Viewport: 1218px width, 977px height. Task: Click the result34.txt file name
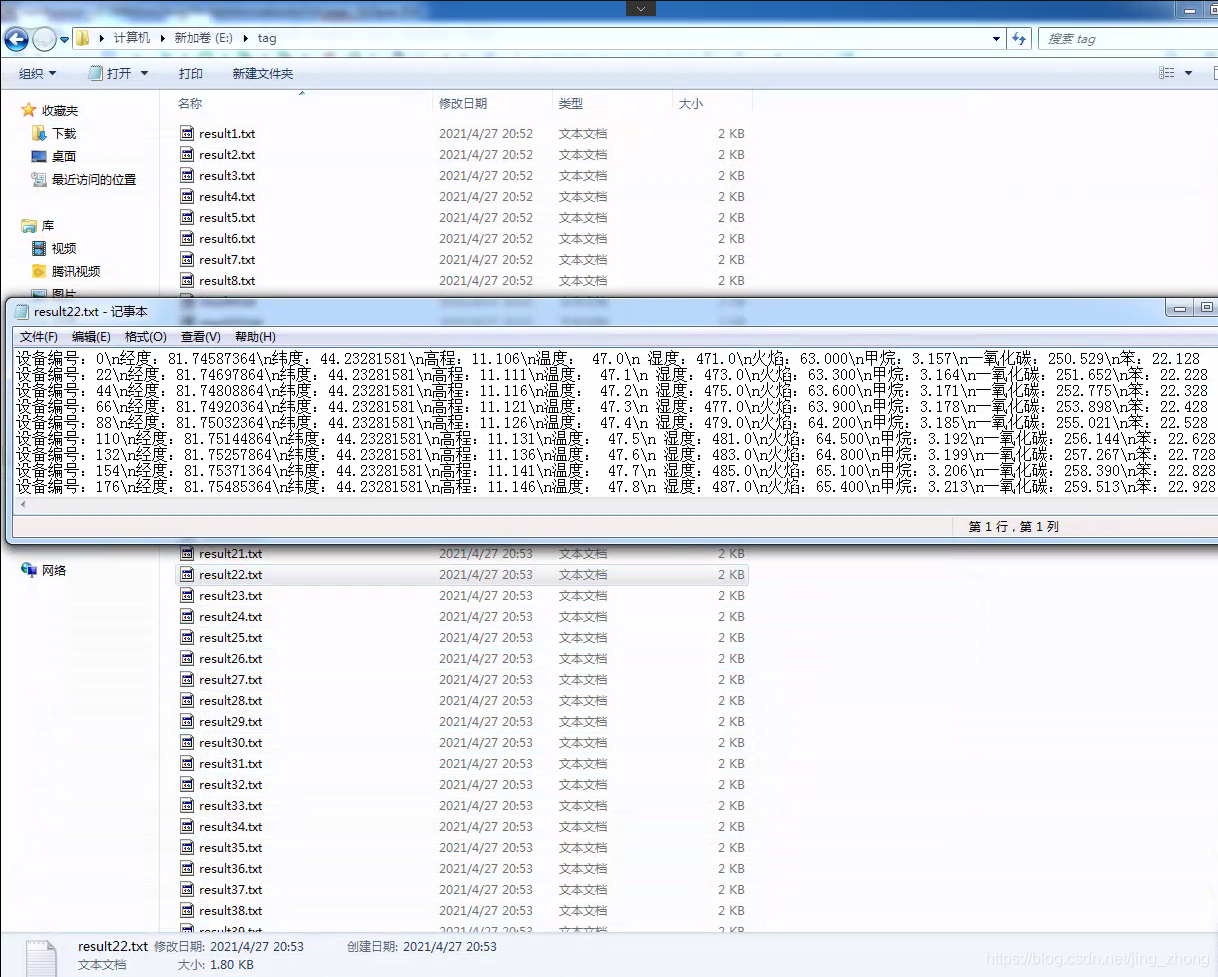pyautogui.click(x=230, y=826)
